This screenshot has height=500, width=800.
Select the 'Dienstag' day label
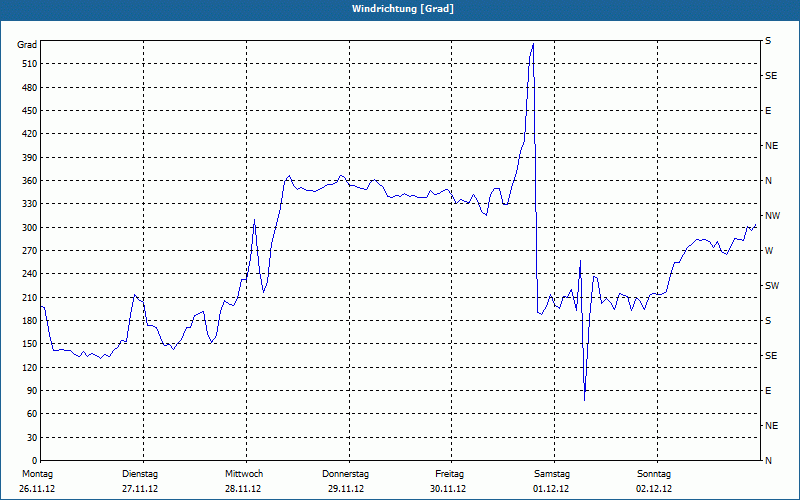point(140,474)
